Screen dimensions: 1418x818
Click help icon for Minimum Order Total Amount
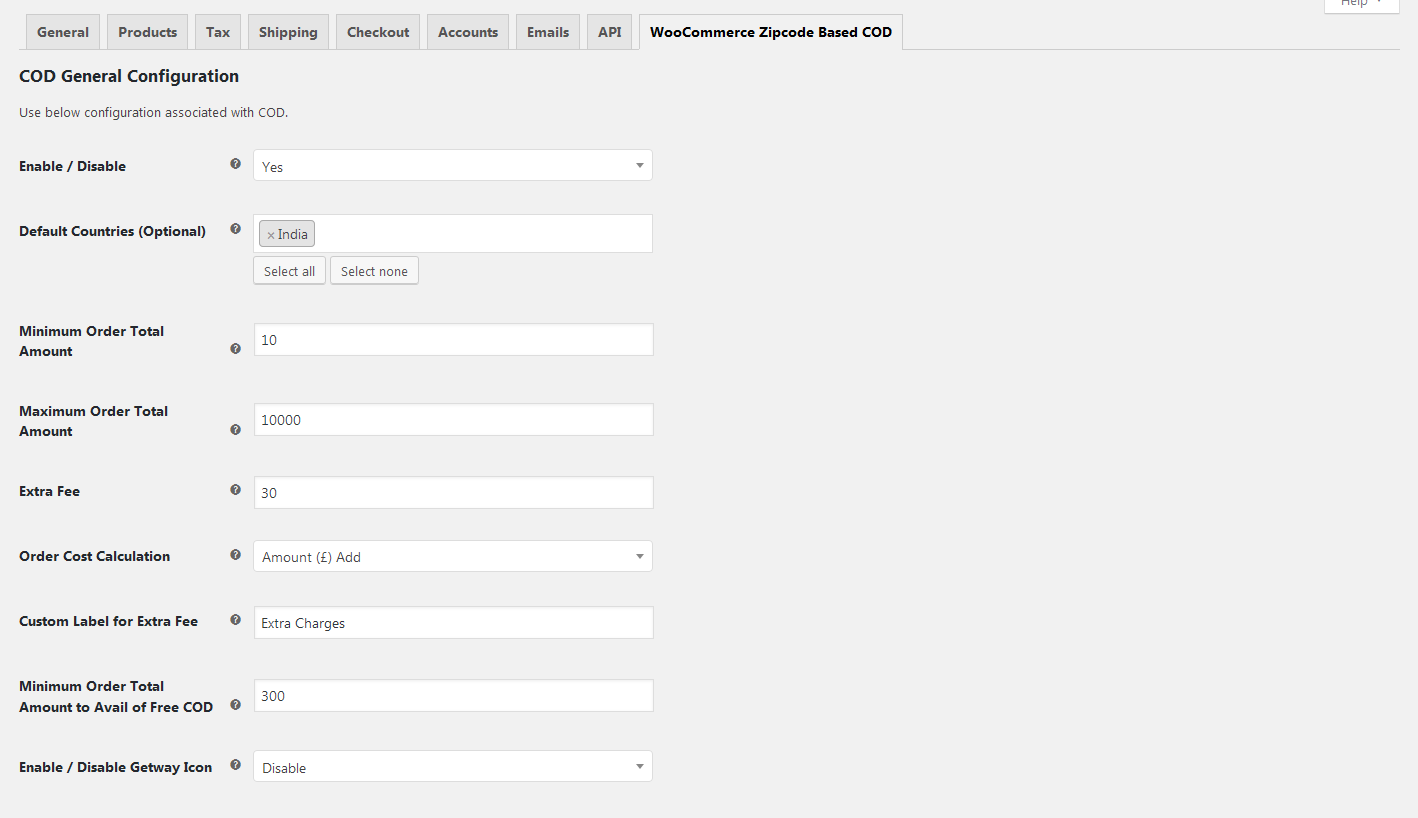(x=236, y=349)
